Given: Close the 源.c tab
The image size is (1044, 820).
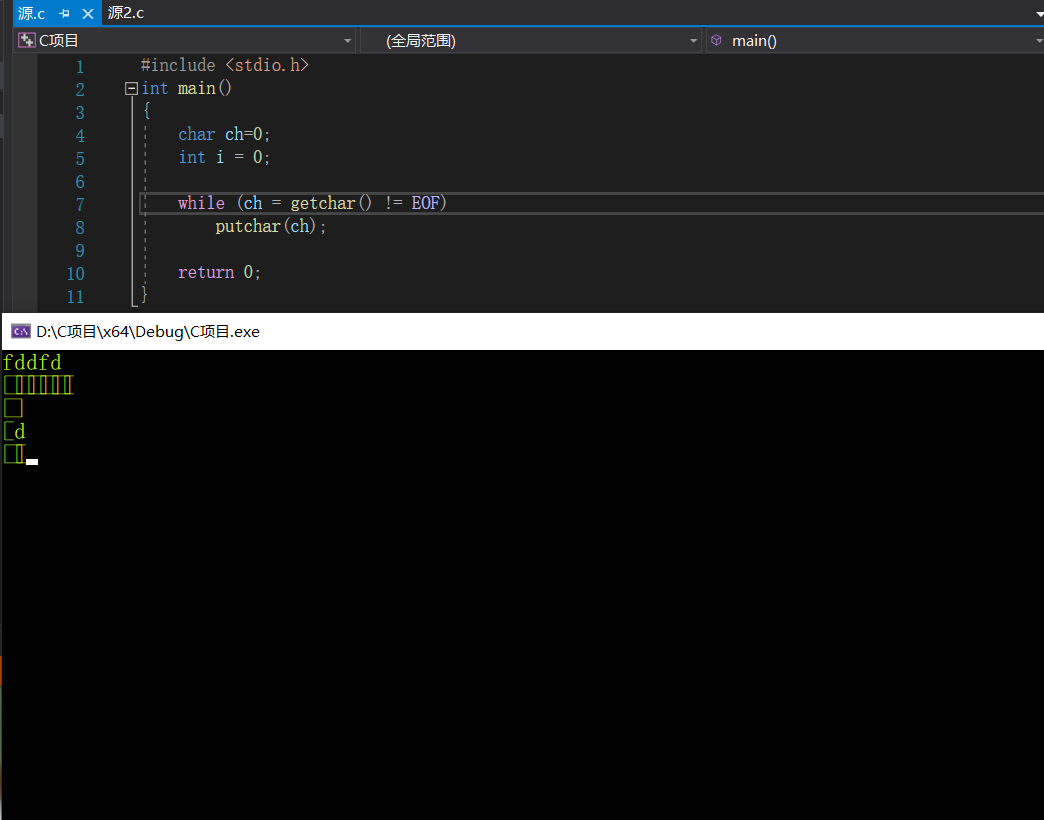Looking at the screenshot, I should pyautogui.click(x=87, y=14).
